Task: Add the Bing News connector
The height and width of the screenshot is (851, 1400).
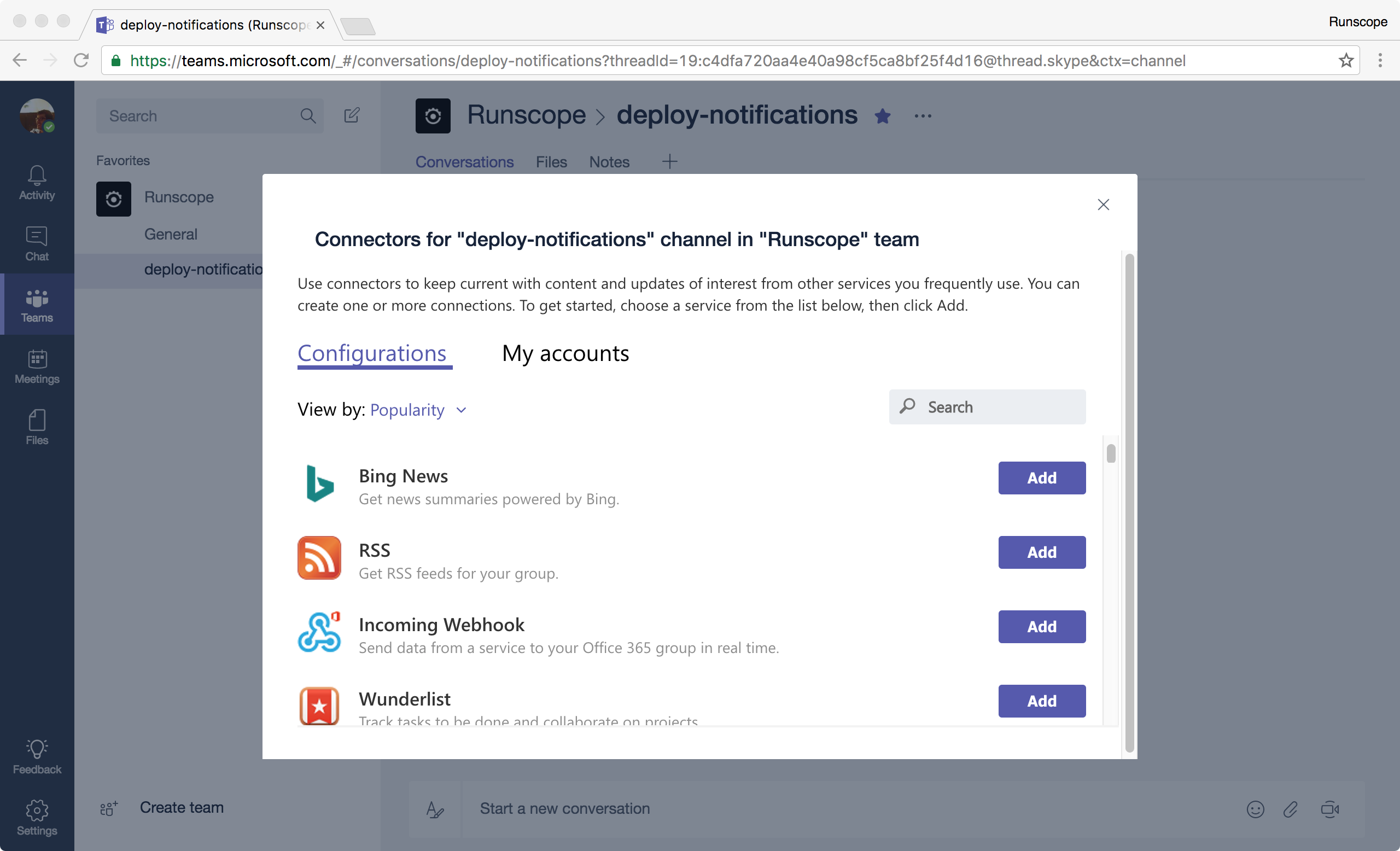Action: tap(1041, 478)
